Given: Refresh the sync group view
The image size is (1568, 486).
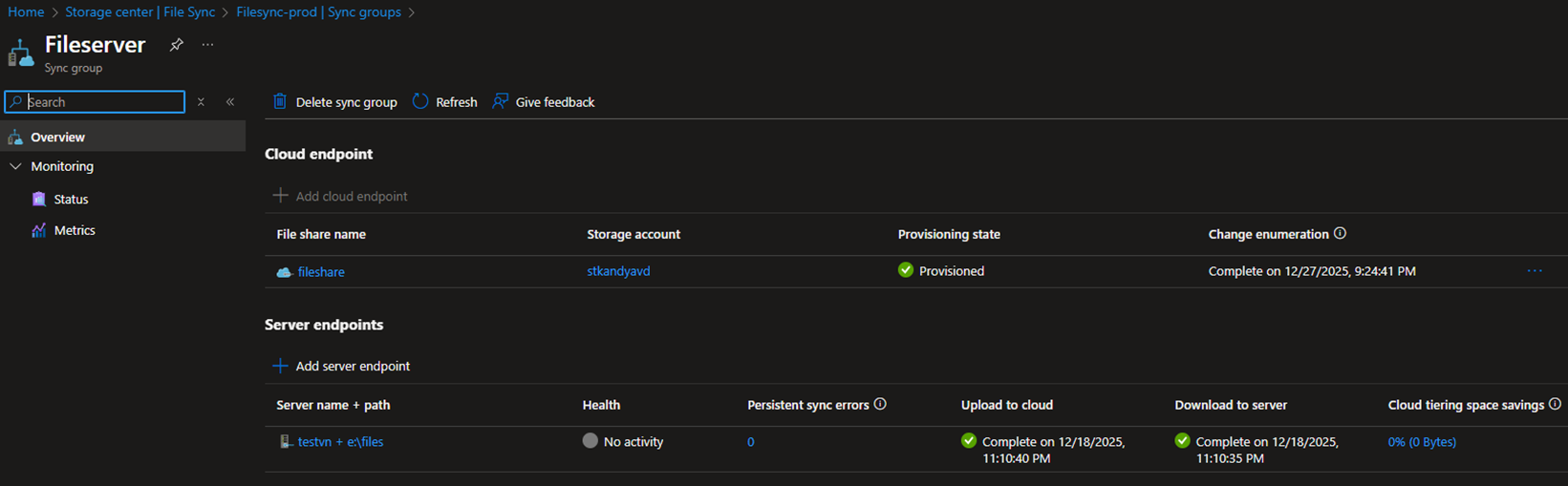Looking at the screenshot, I should click(445, 102).
